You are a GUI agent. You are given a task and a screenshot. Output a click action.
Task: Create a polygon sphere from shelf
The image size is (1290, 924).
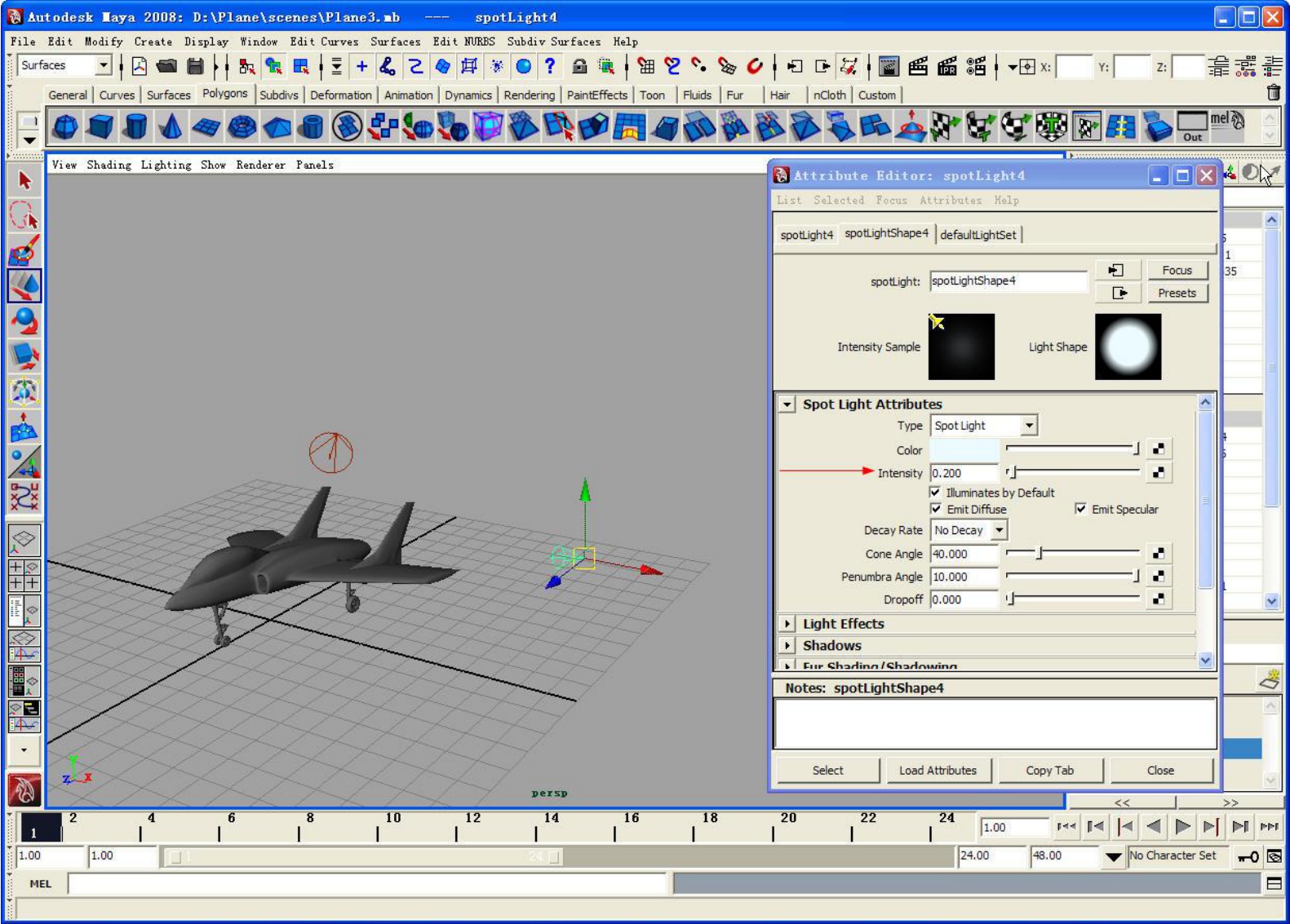click(65, 127)
